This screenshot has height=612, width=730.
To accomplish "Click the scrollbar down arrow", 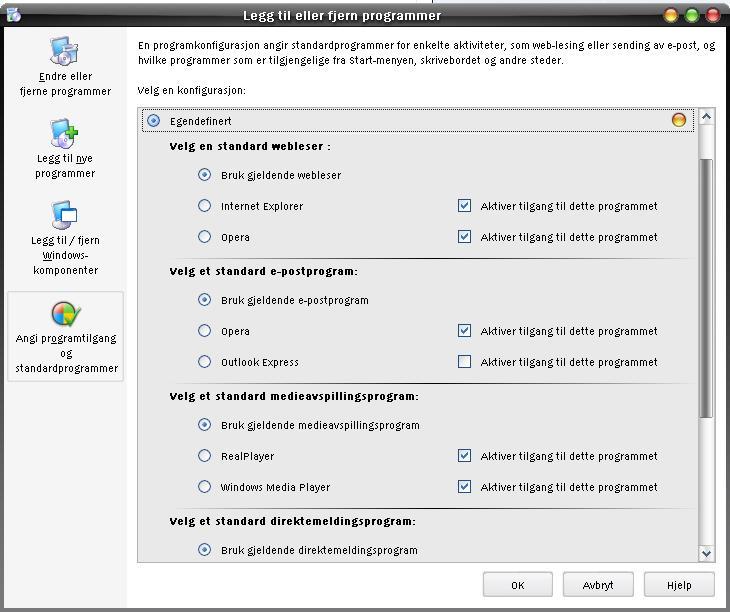I will pos(706,553).
